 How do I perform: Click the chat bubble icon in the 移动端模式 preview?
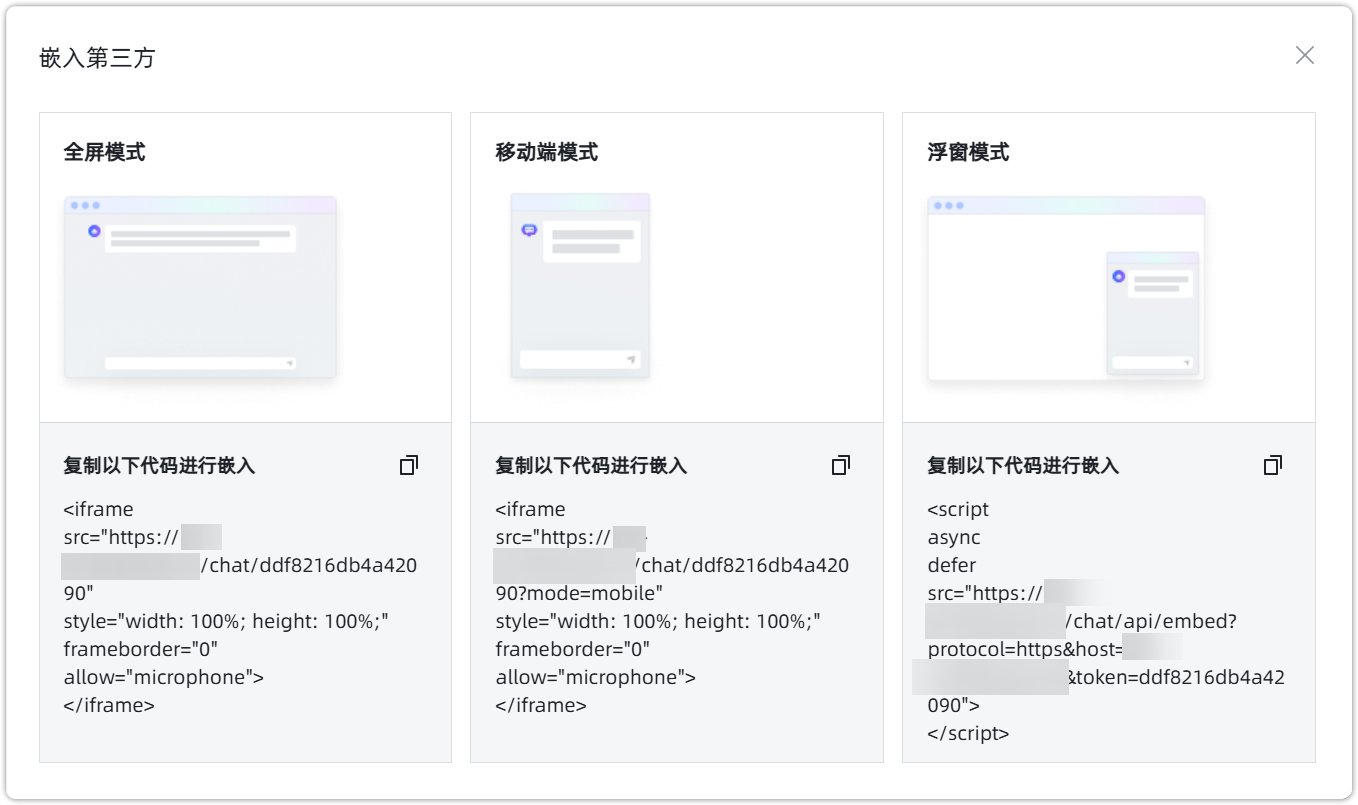(x=530, y=230)
